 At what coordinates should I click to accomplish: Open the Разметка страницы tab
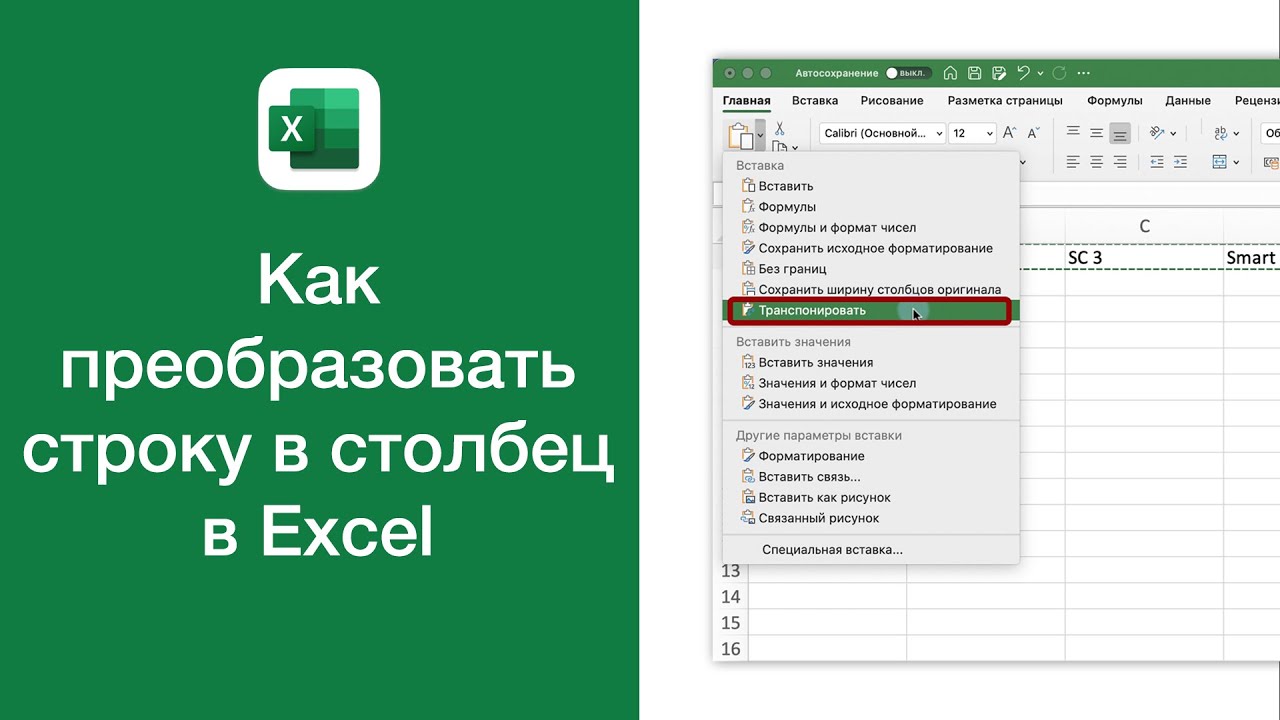click(1005, 101)
